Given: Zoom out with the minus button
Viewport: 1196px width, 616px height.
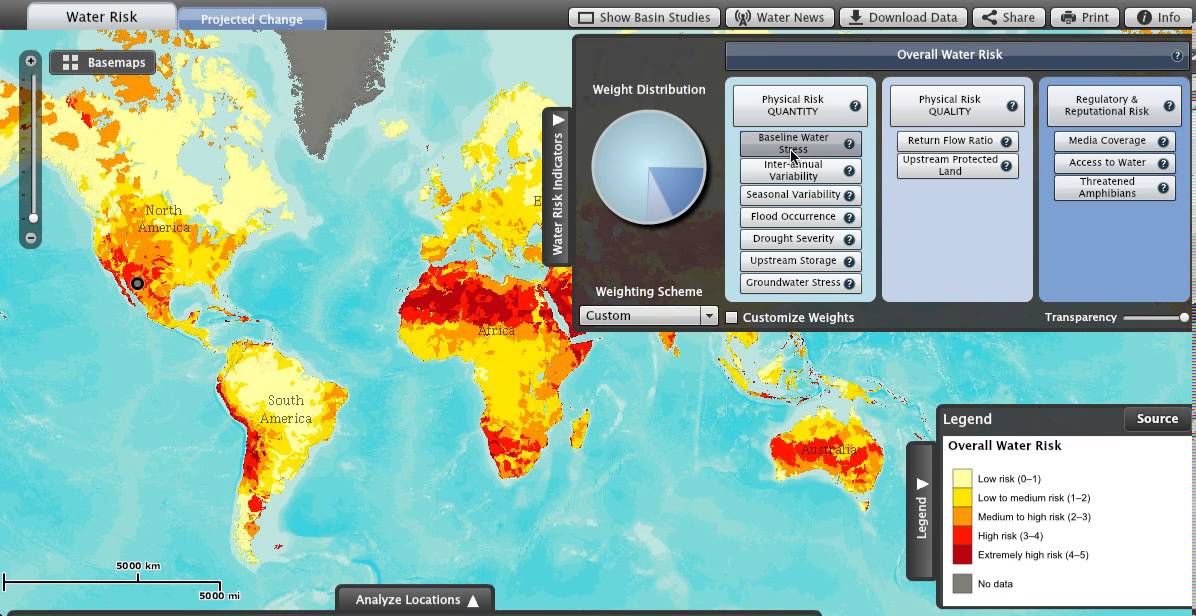Looking at the screenshot, I should click(31, 238).
